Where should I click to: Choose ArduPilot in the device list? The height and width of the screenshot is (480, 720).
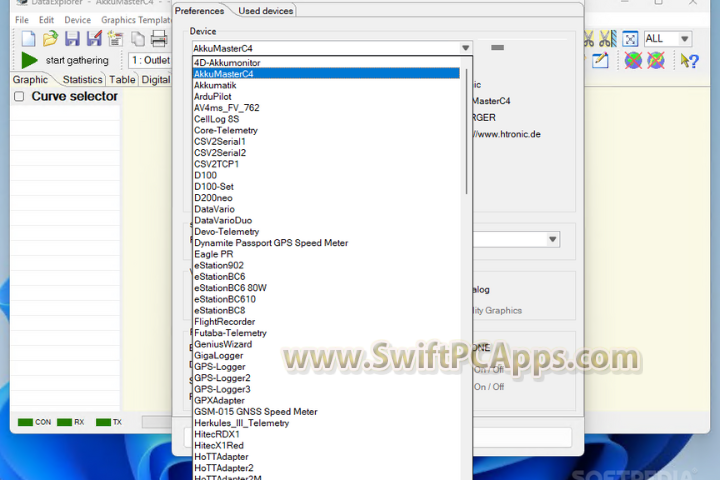tap(326, 96)
